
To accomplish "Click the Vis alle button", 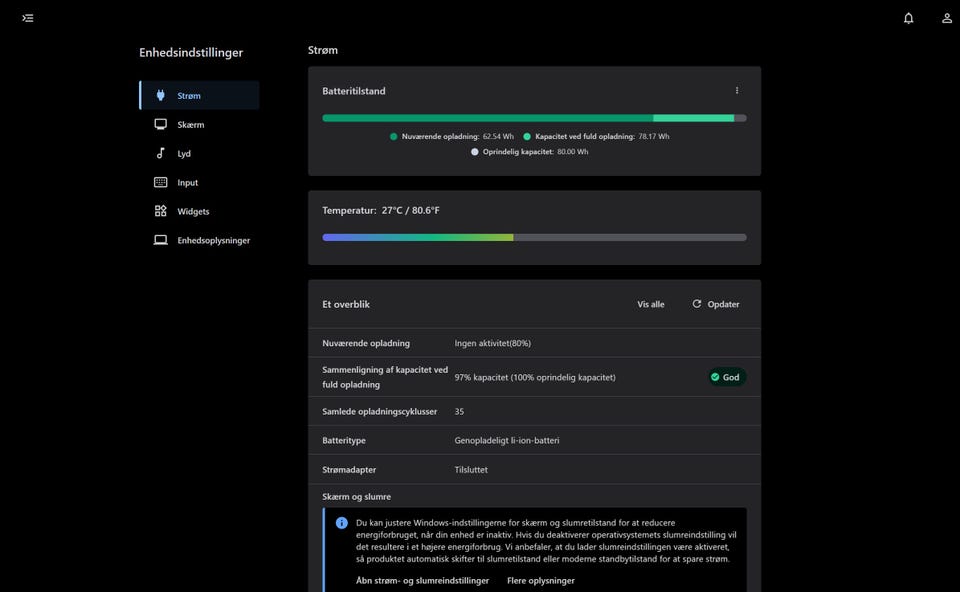I will point(650,304).
